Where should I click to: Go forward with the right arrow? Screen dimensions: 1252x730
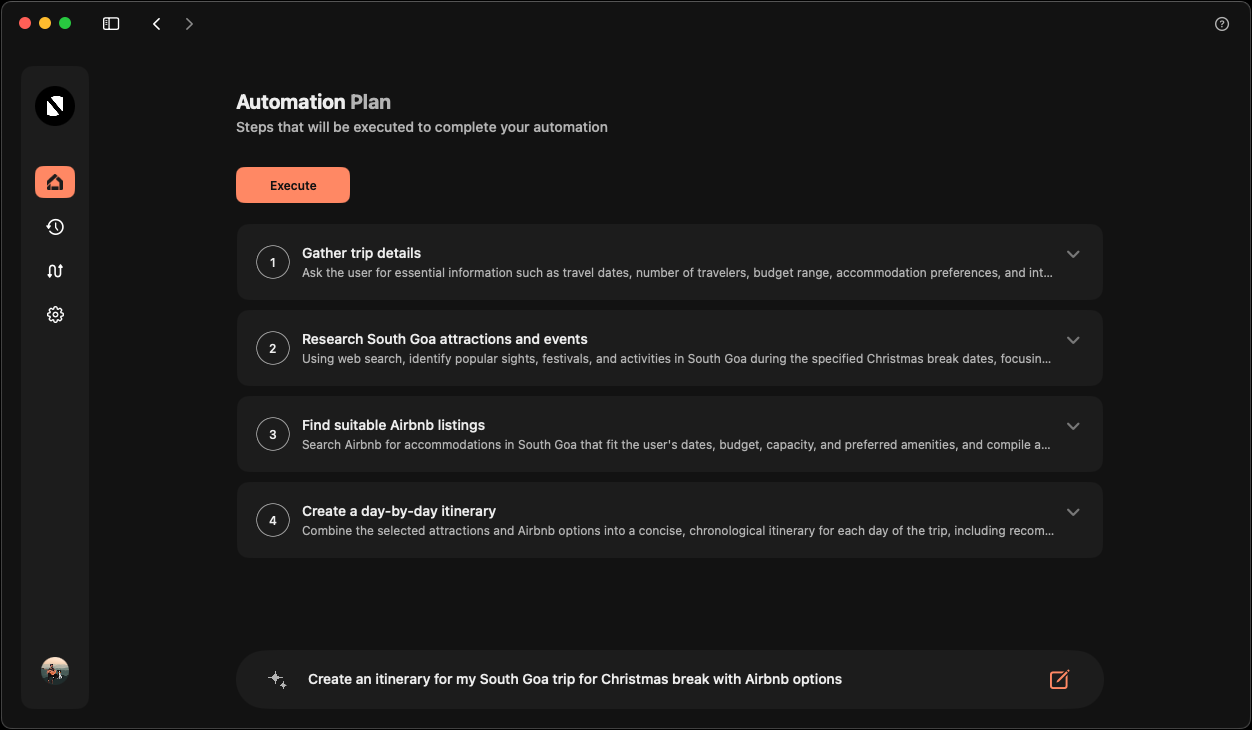click(189, 24)
